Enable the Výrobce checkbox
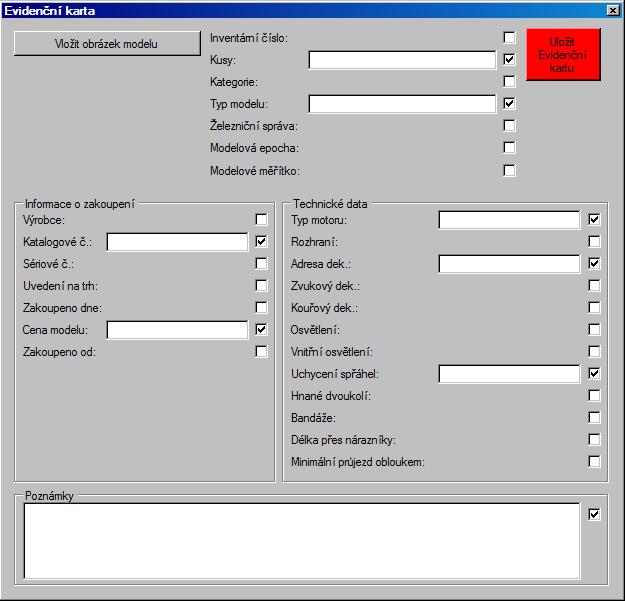625x602 pixels. coord(261,219)
